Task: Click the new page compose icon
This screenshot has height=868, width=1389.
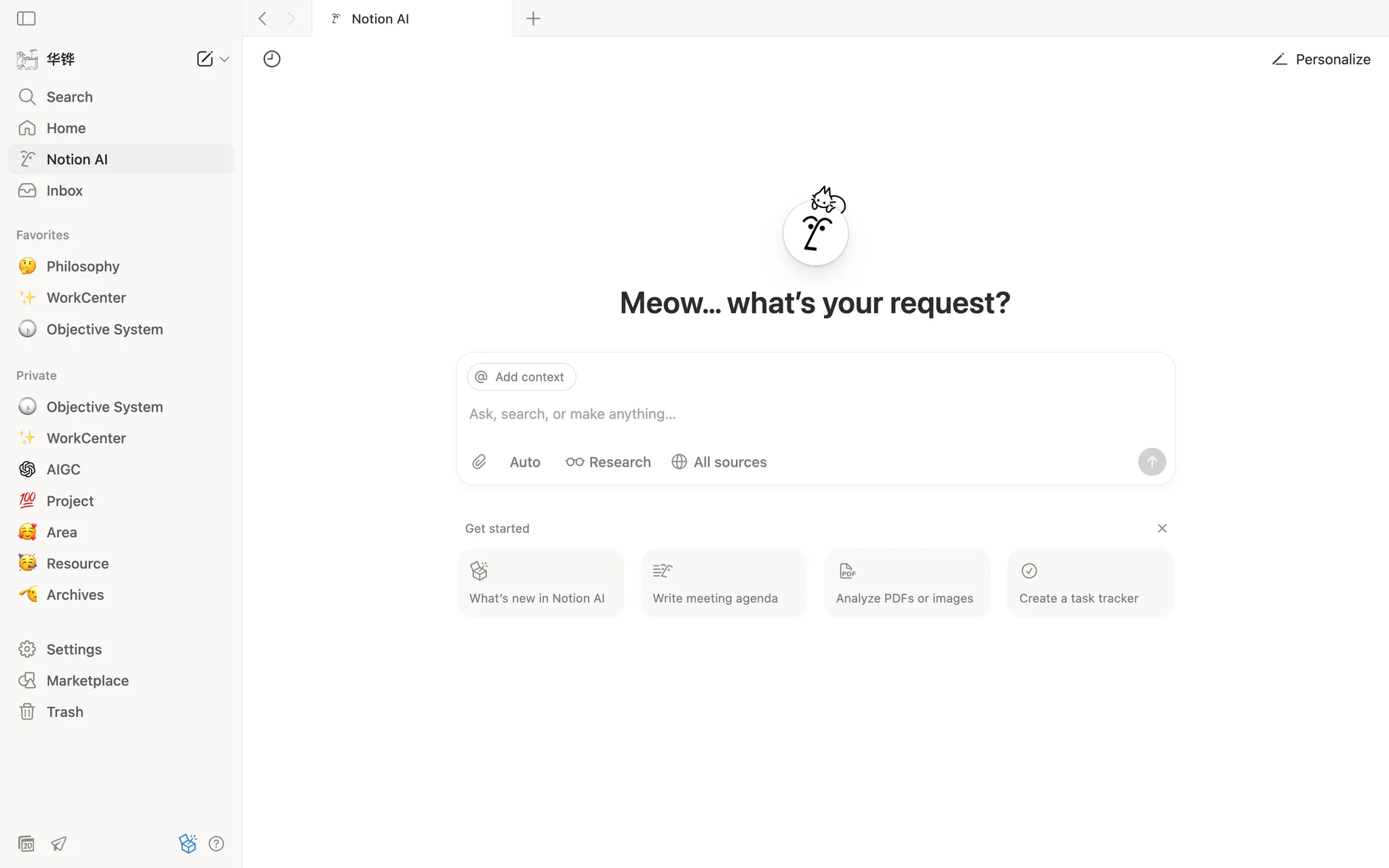Action: (x=204, y=59)
